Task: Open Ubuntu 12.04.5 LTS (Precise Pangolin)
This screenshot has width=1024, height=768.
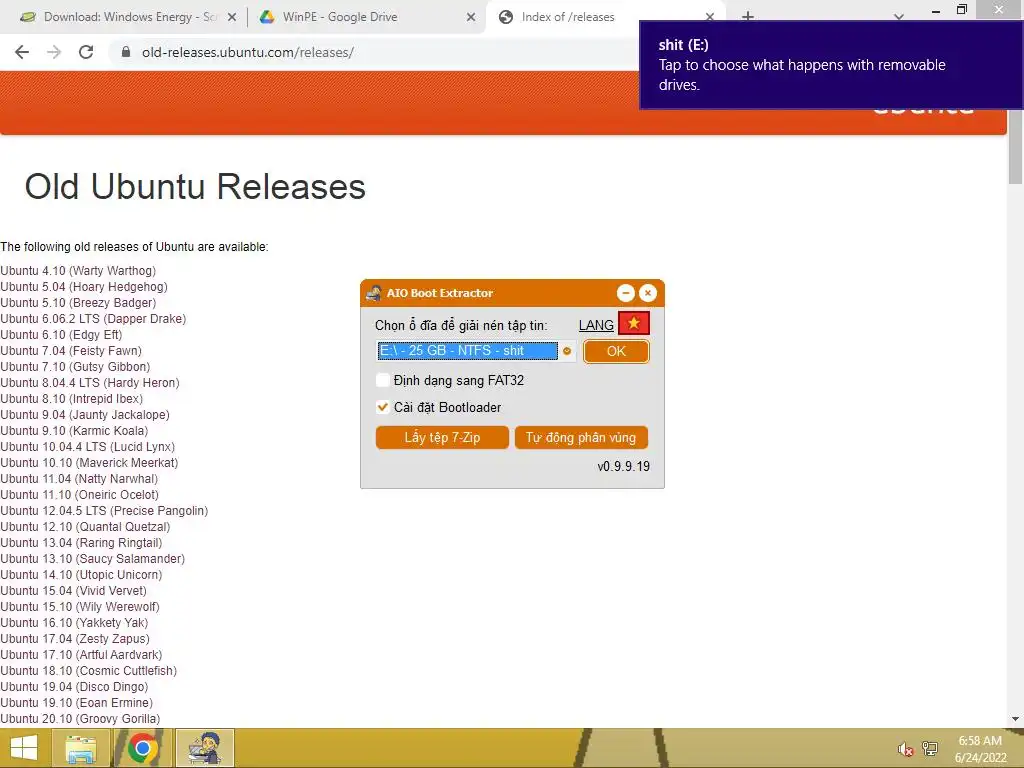Action: [104, 511]
